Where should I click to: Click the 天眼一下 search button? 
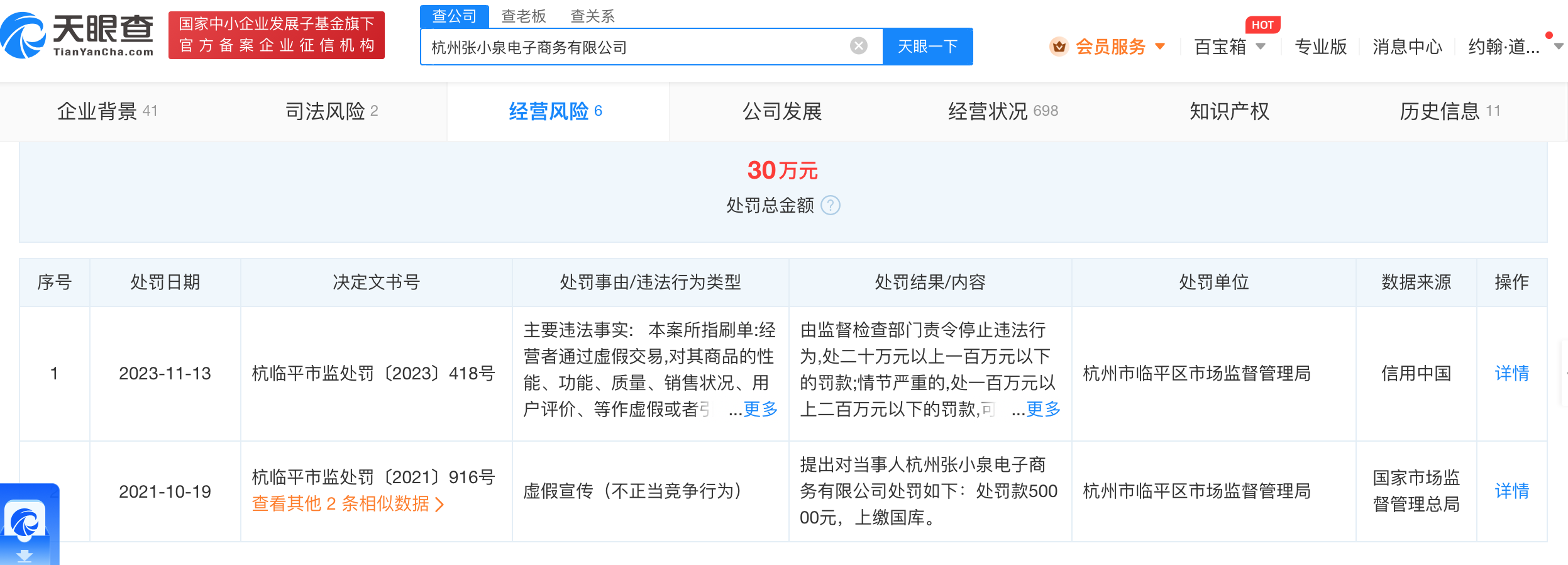[x=927, y=47]
